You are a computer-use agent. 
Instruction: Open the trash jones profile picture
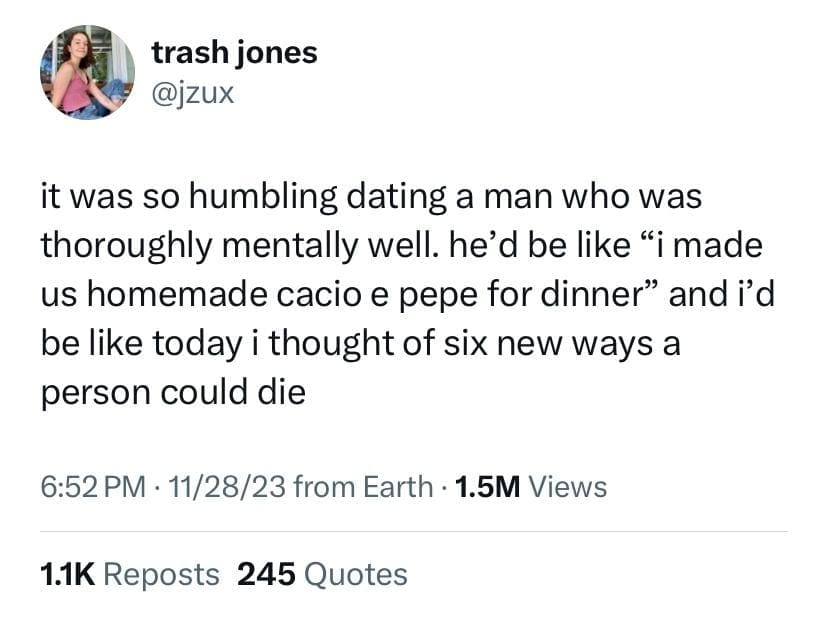87,72
